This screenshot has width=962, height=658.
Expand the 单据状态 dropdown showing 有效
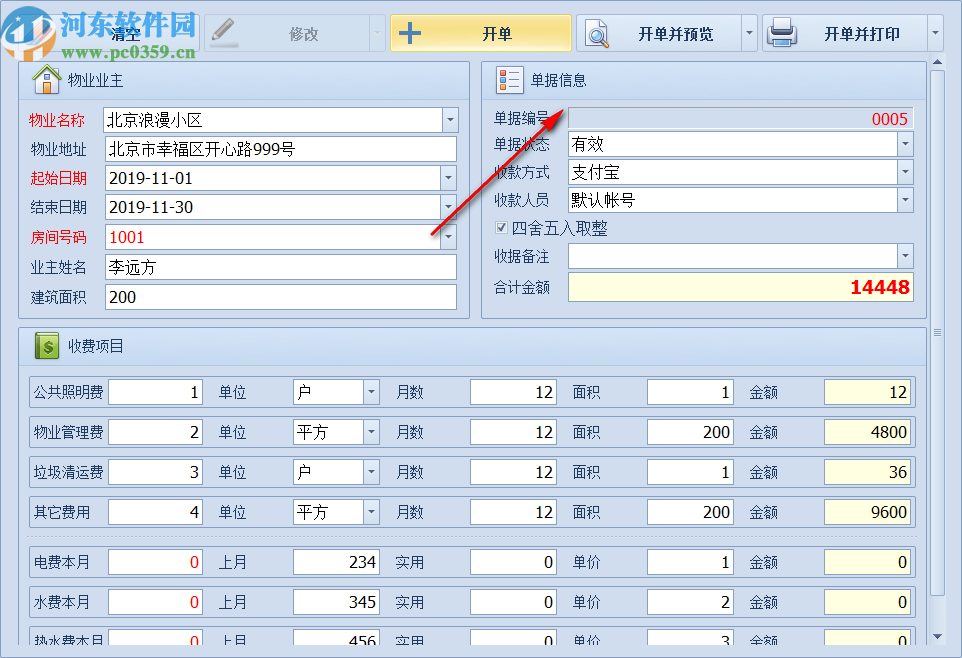click(905, 144)
